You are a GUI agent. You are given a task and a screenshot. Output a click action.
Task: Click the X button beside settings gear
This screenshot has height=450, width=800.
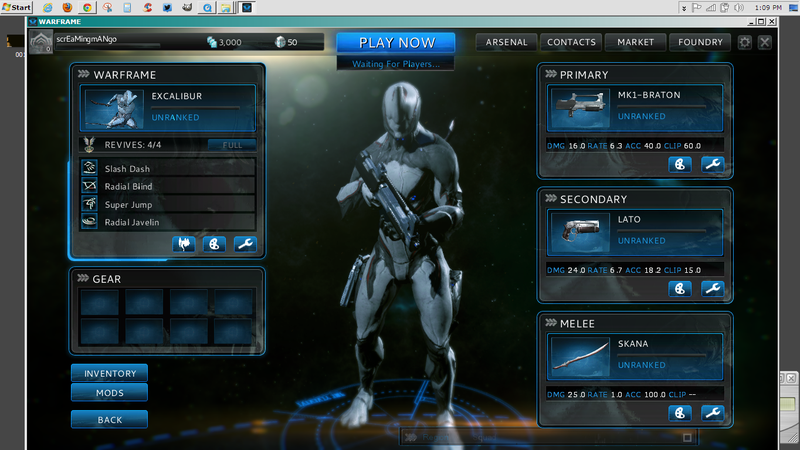point(764,42)
